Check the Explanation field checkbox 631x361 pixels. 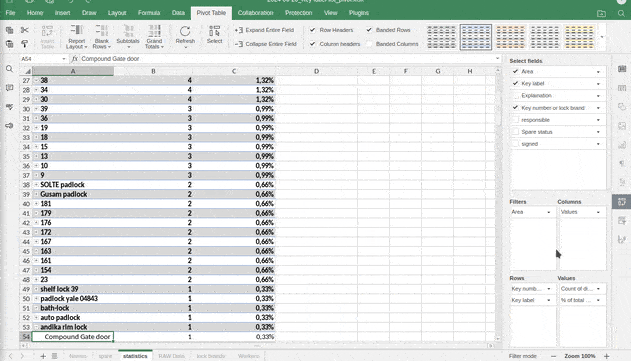pyautogui.click(x=515, y=95)
